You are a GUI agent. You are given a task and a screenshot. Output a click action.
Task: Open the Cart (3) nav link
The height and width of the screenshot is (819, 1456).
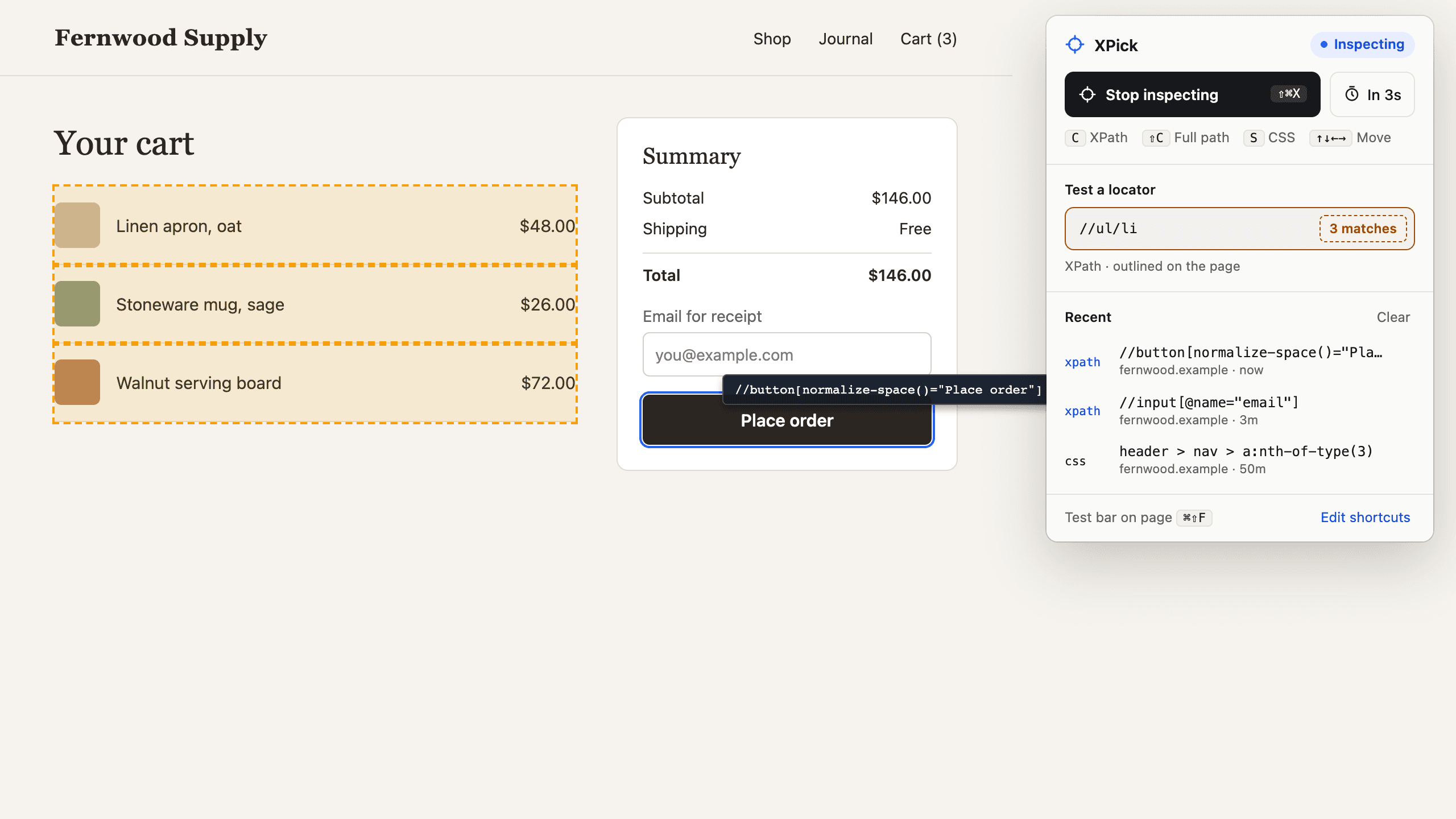click(x=928, y=39)
